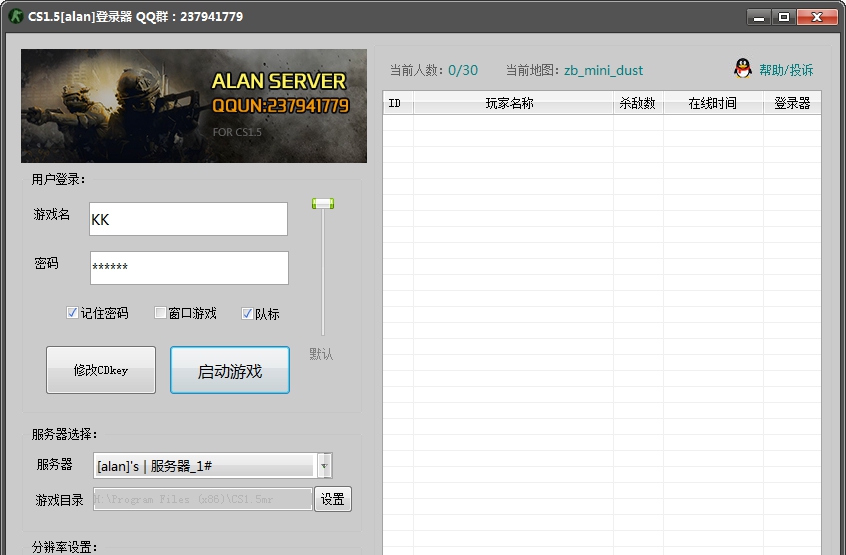
Task: Click the 0/30 player count value
Action: [x=463, y=70]
